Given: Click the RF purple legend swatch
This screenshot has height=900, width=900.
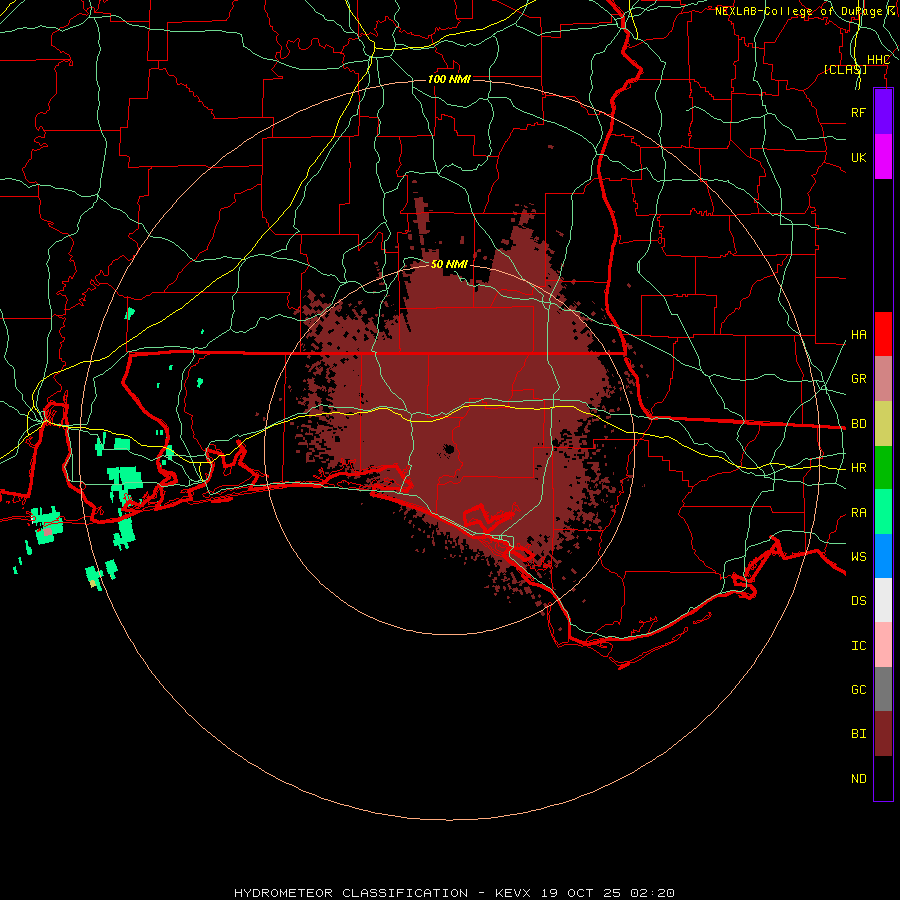Looking at the screenshot, I should pyautogui.click(x=883, y=112).
